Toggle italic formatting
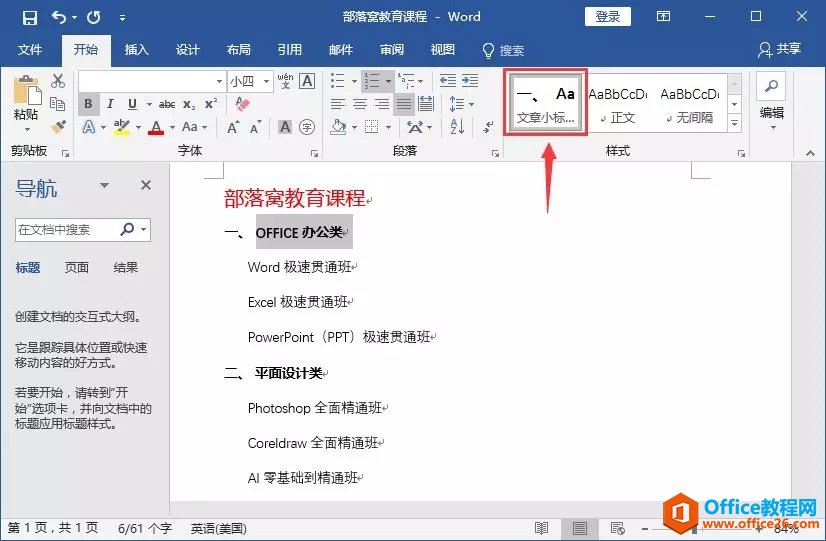Viewport: 826px width, 541px height. (x=110, y=104)
